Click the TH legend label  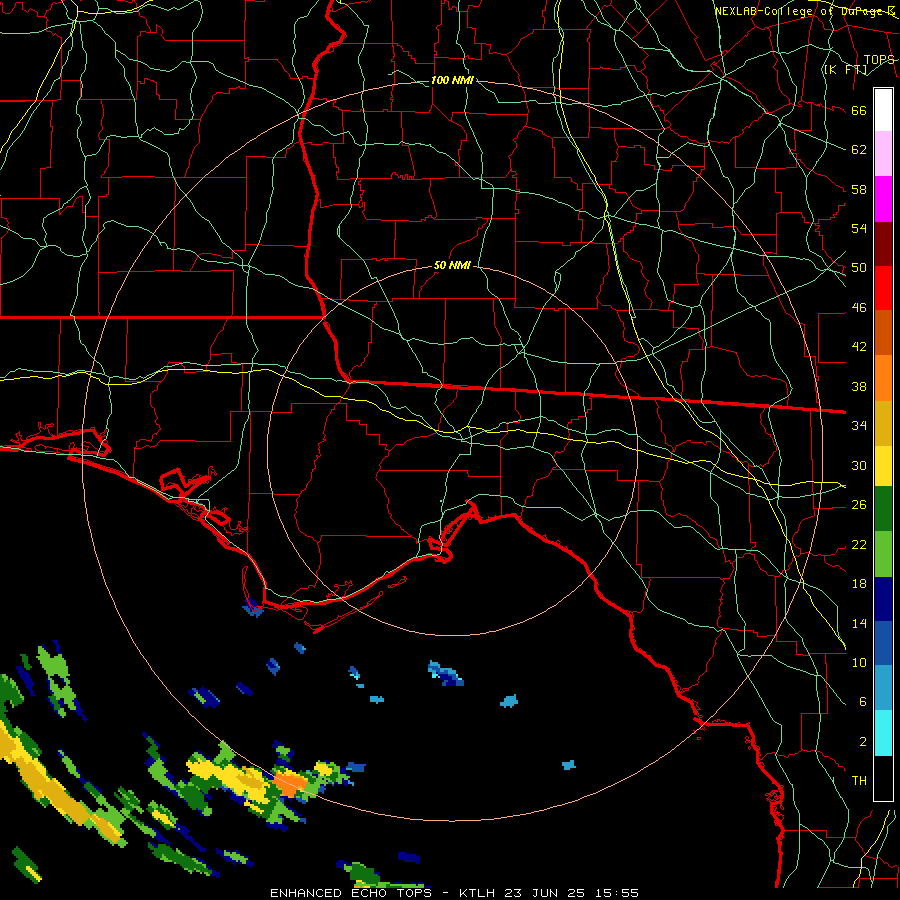coord(859,781)
